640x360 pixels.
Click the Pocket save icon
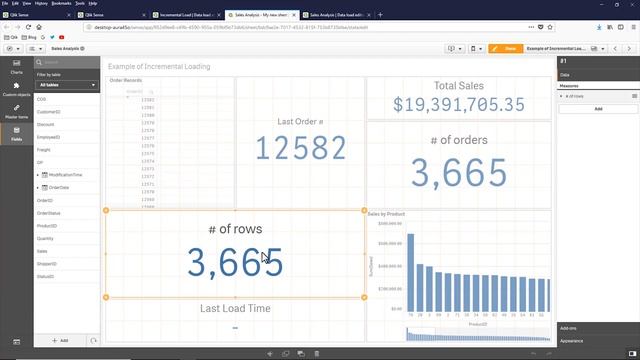(x=540, y=27)
